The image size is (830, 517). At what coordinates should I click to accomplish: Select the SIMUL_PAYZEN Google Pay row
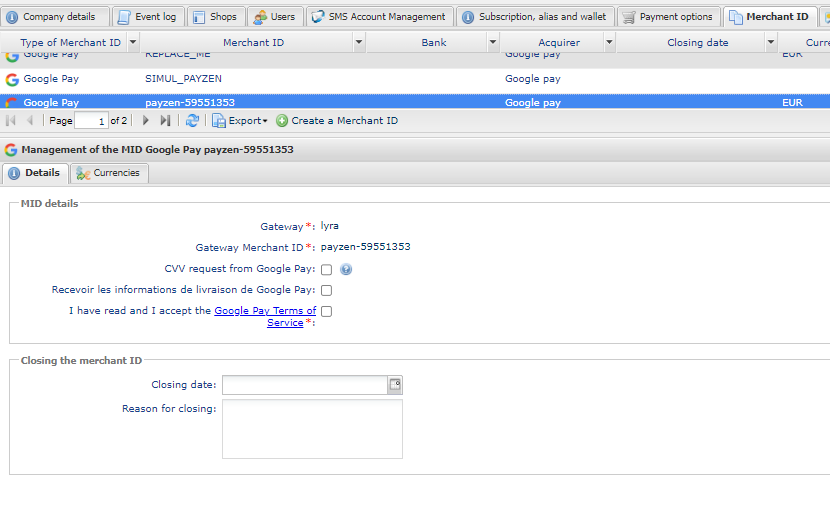415,79
